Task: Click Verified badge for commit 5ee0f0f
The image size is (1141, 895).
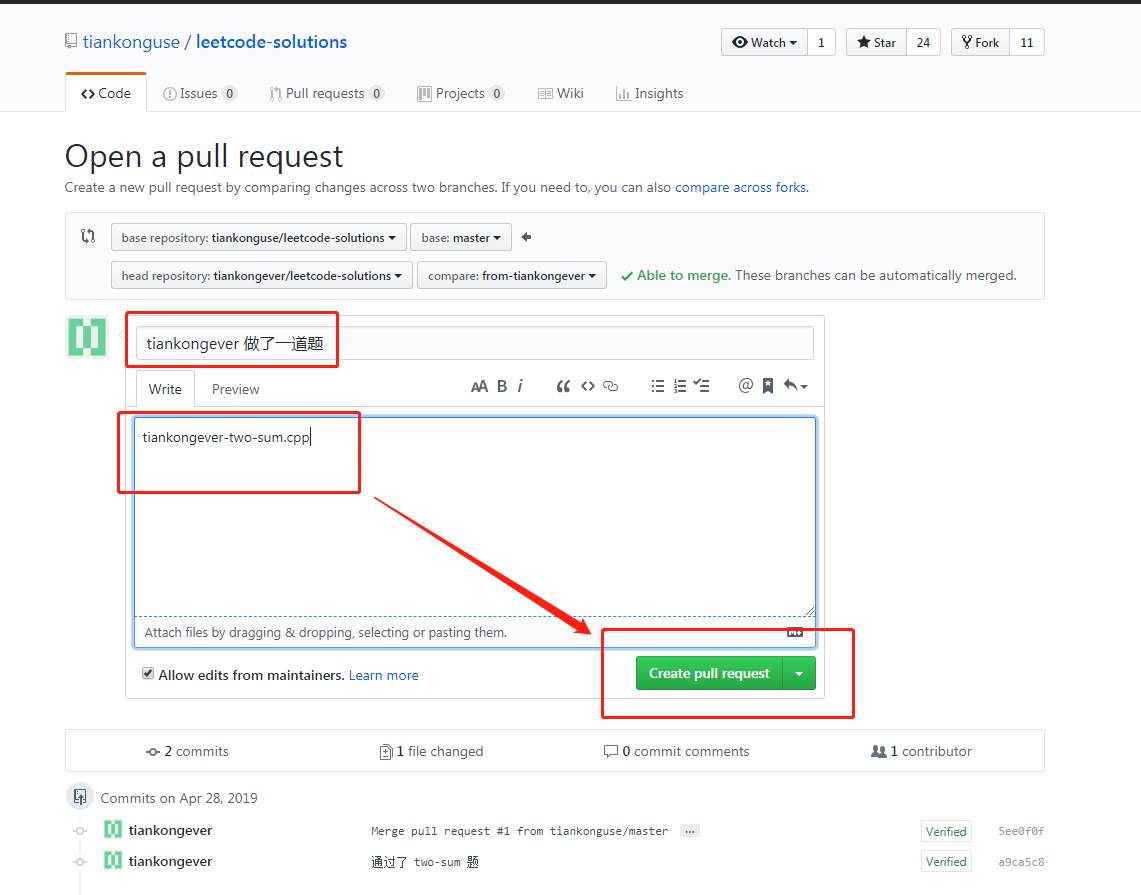Action: (x=946, y=831)
